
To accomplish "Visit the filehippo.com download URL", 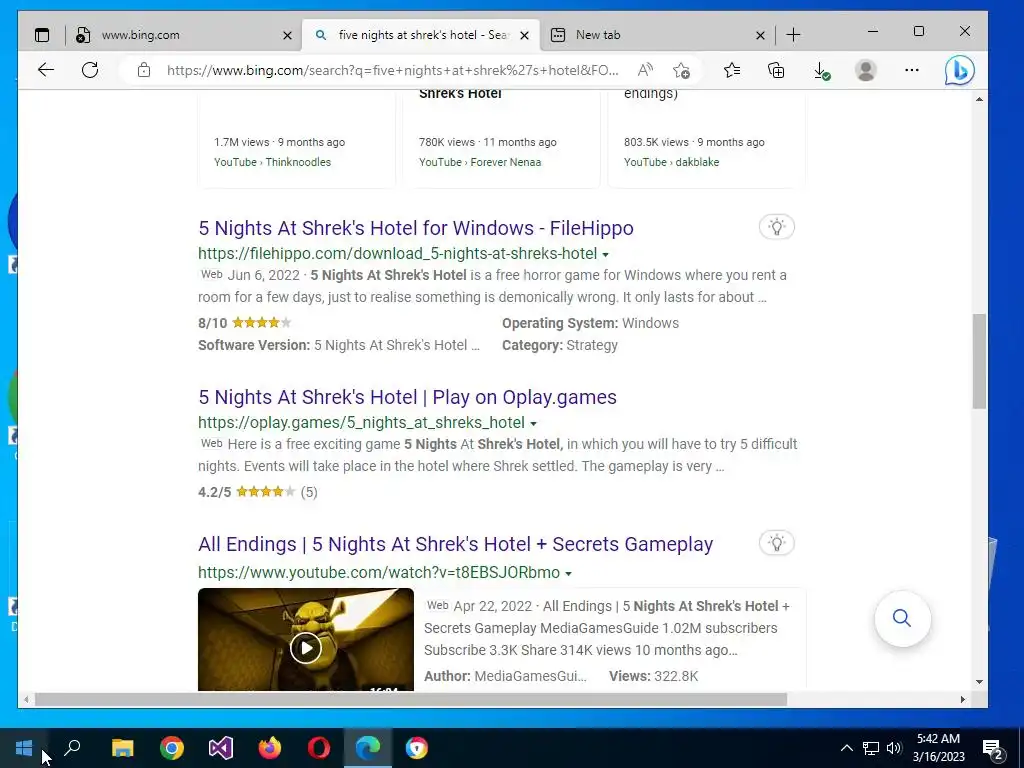I will [398, 253].
